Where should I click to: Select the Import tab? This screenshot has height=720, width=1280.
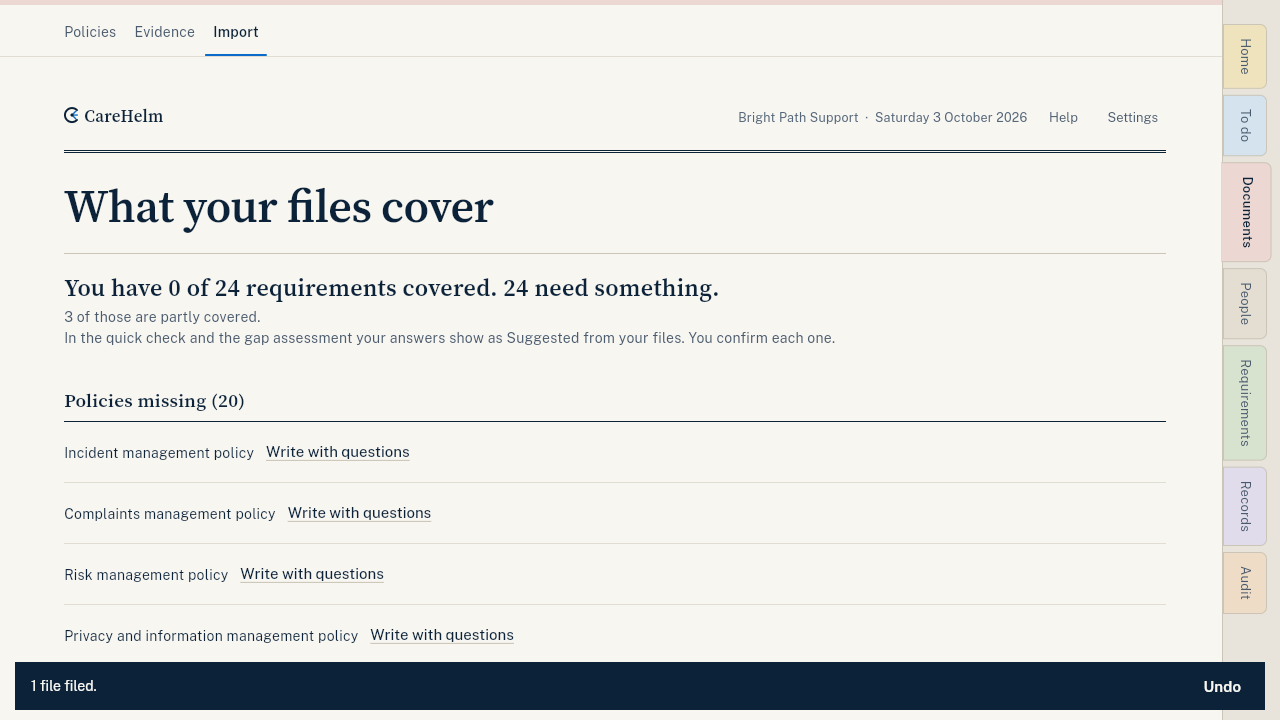pyautogui.click(x=236, y=32)
